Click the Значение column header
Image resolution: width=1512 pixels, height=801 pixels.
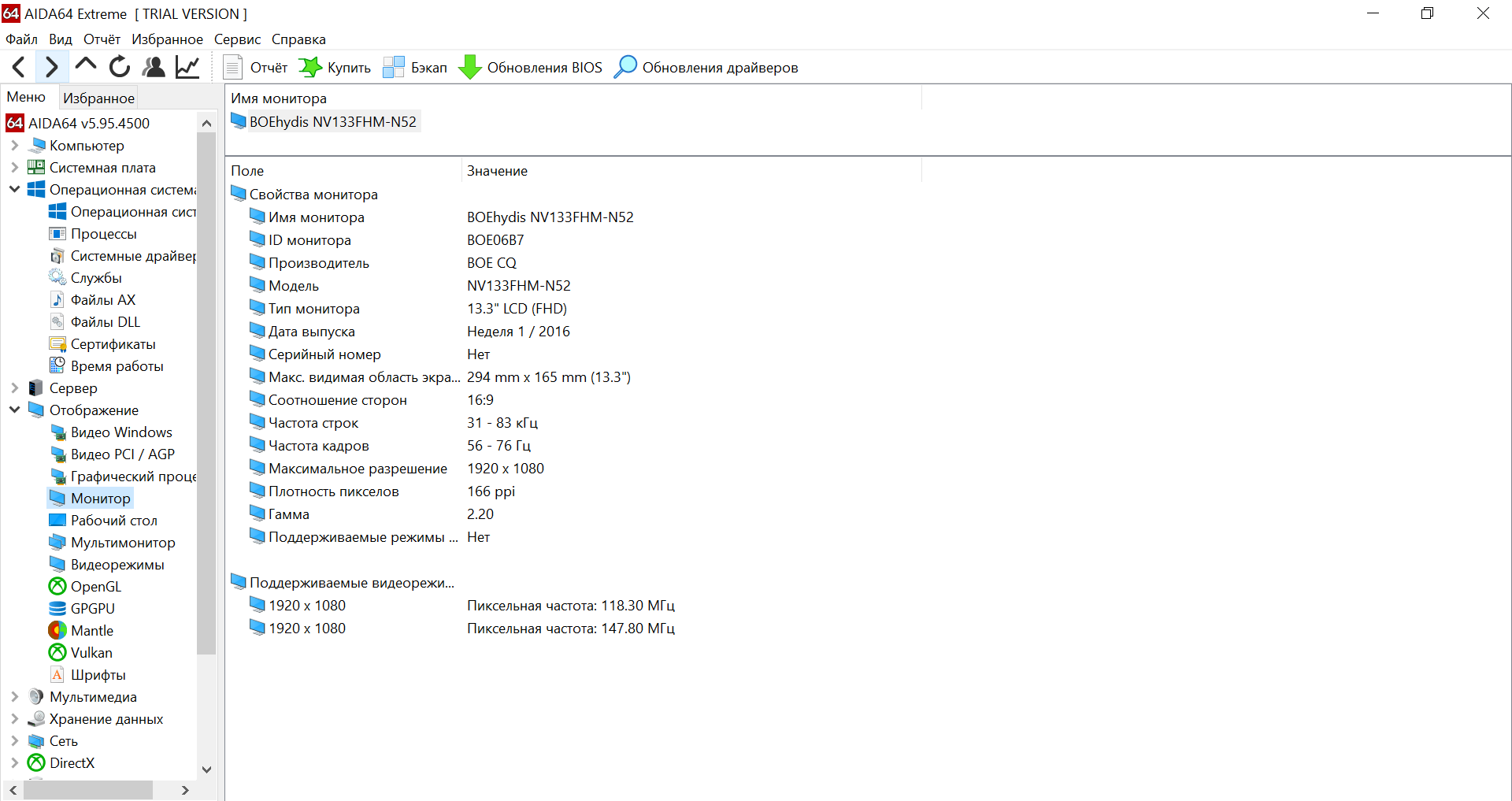691,171
